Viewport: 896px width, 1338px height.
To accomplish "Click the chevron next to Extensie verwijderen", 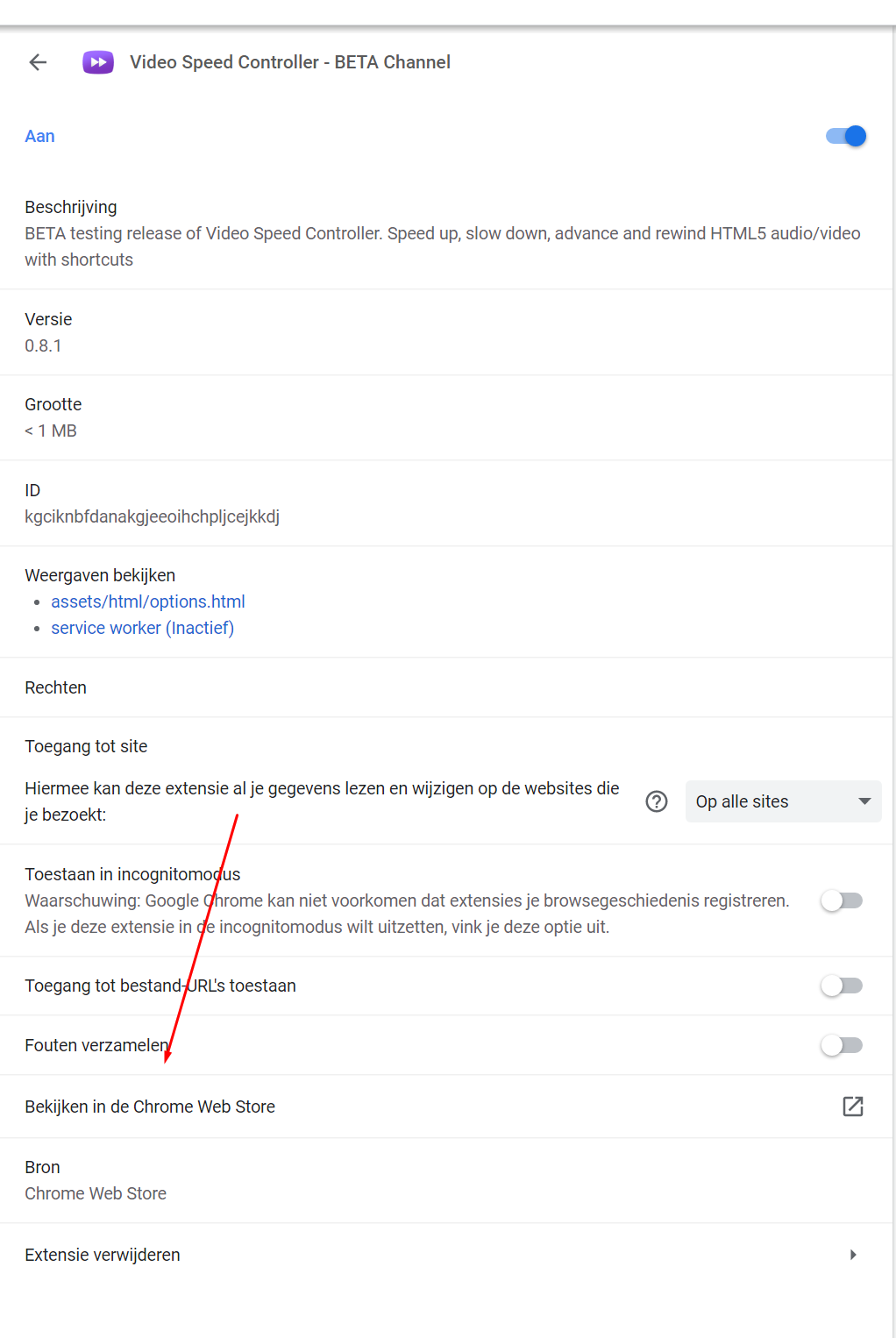I will click(853, 1255).
